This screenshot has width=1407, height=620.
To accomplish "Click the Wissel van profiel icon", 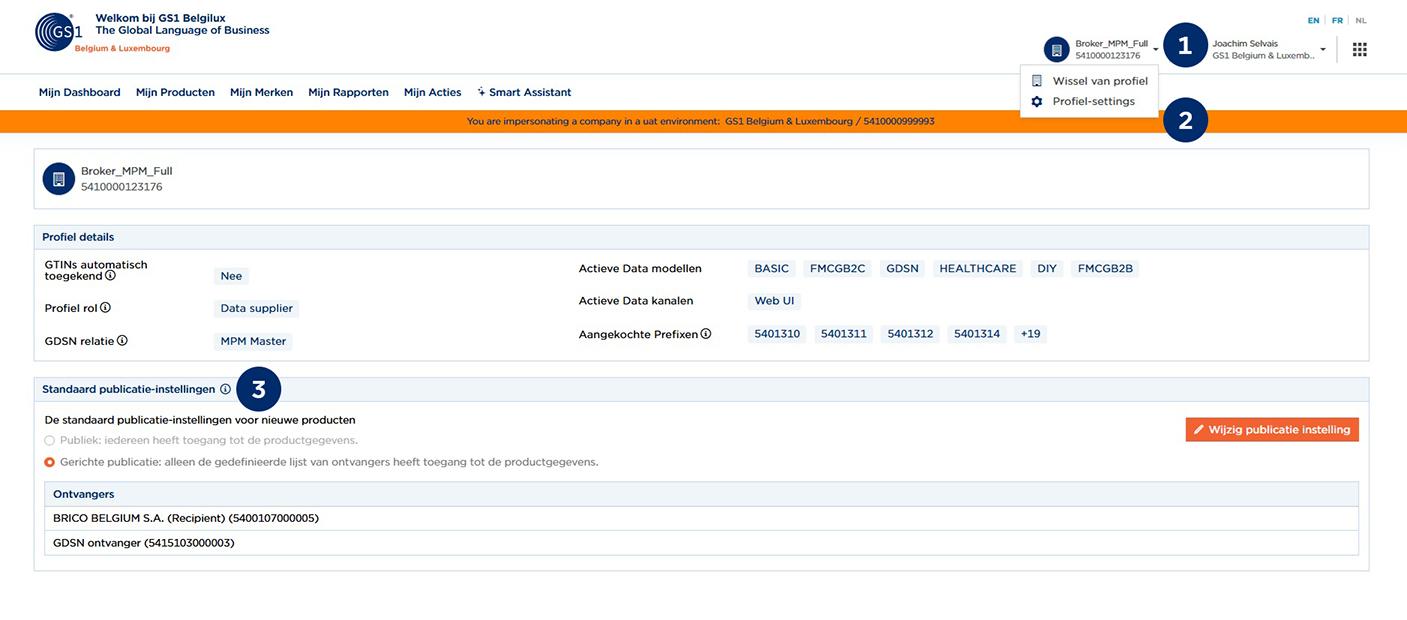I will (x=1037, y=80).
